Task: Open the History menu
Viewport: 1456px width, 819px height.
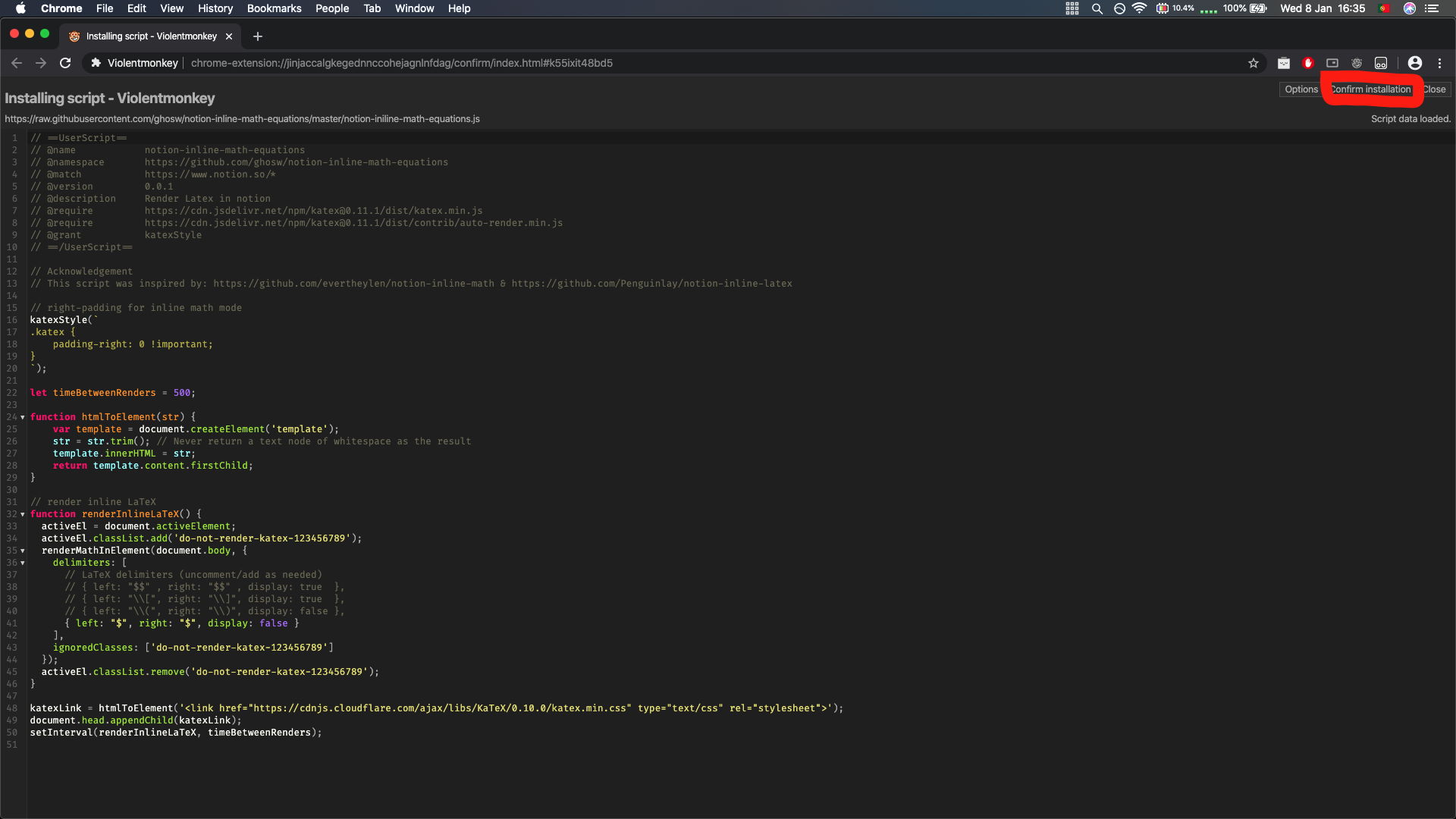Action: pos(215,8)
